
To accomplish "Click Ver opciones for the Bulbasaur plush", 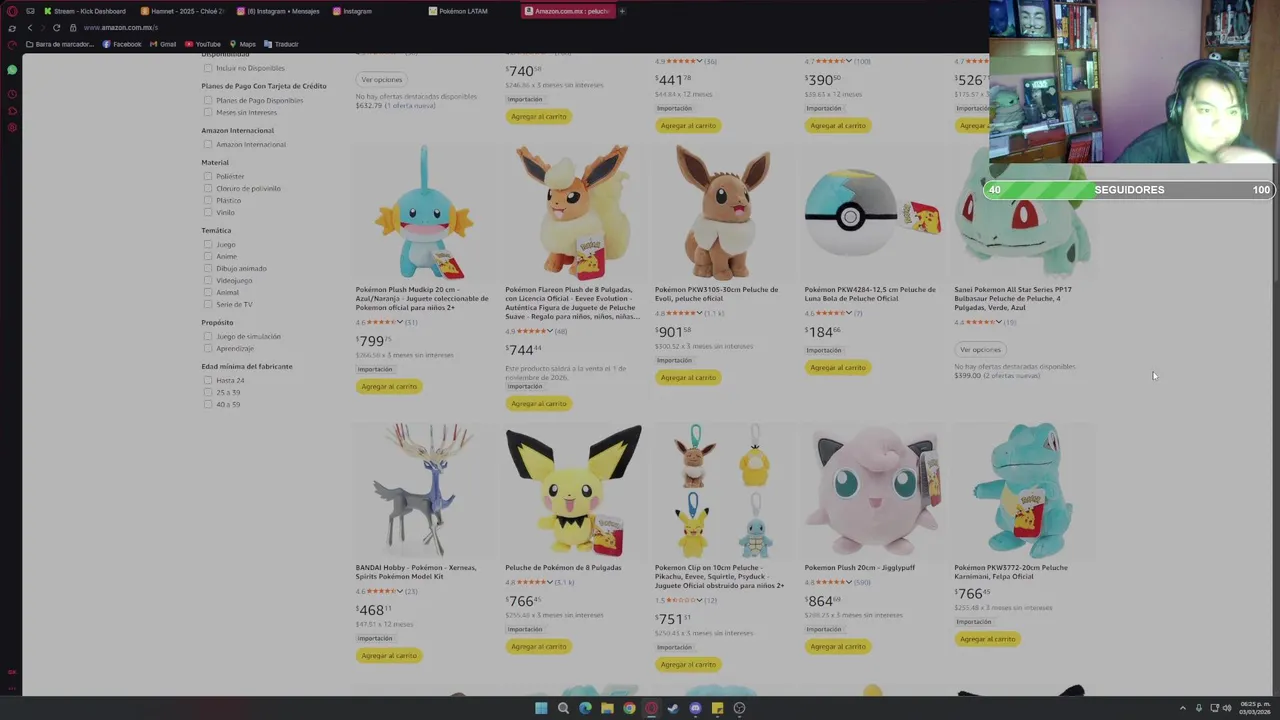I will pyautogui.click(x=980, y=350).
